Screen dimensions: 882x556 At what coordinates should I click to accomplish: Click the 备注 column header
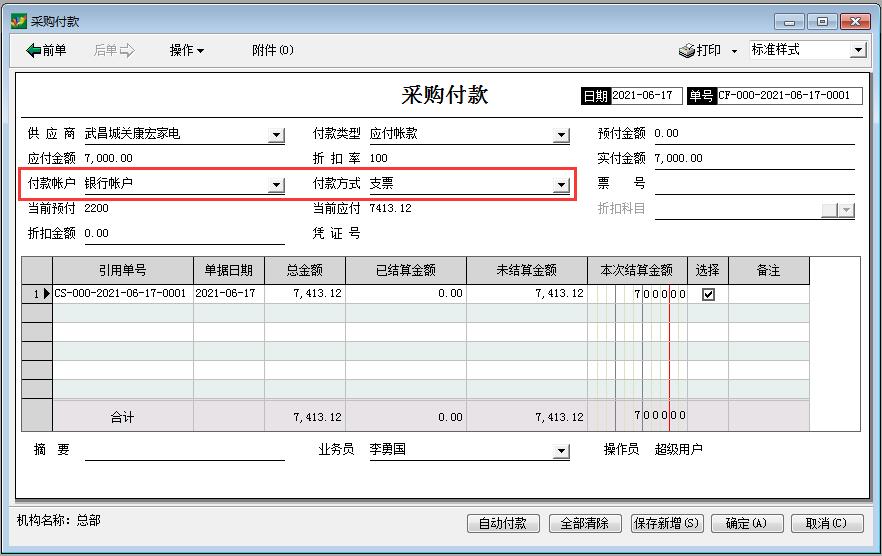point(768,271)
